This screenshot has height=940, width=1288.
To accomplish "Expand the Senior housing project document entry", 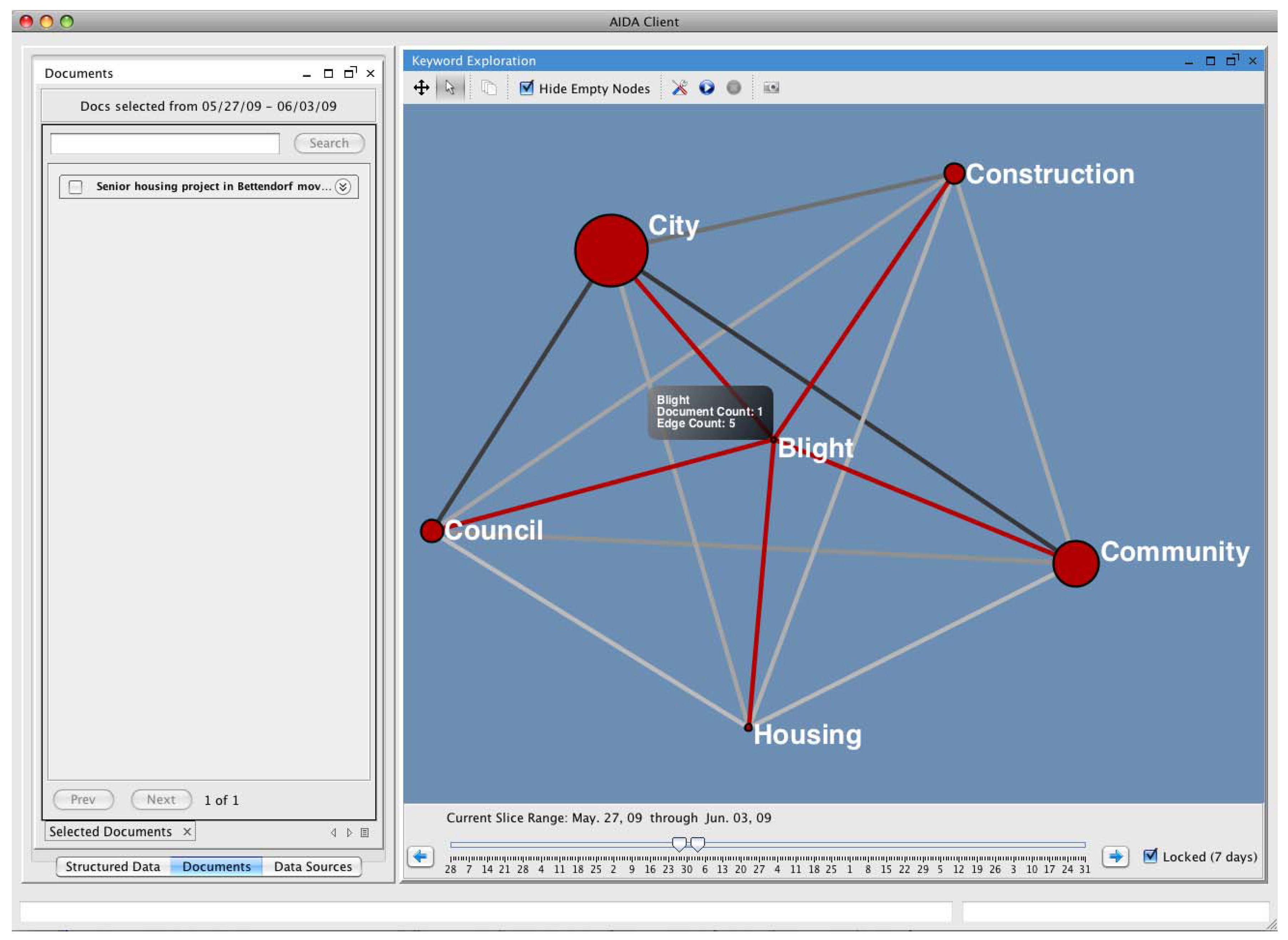I will pos(342,187).
